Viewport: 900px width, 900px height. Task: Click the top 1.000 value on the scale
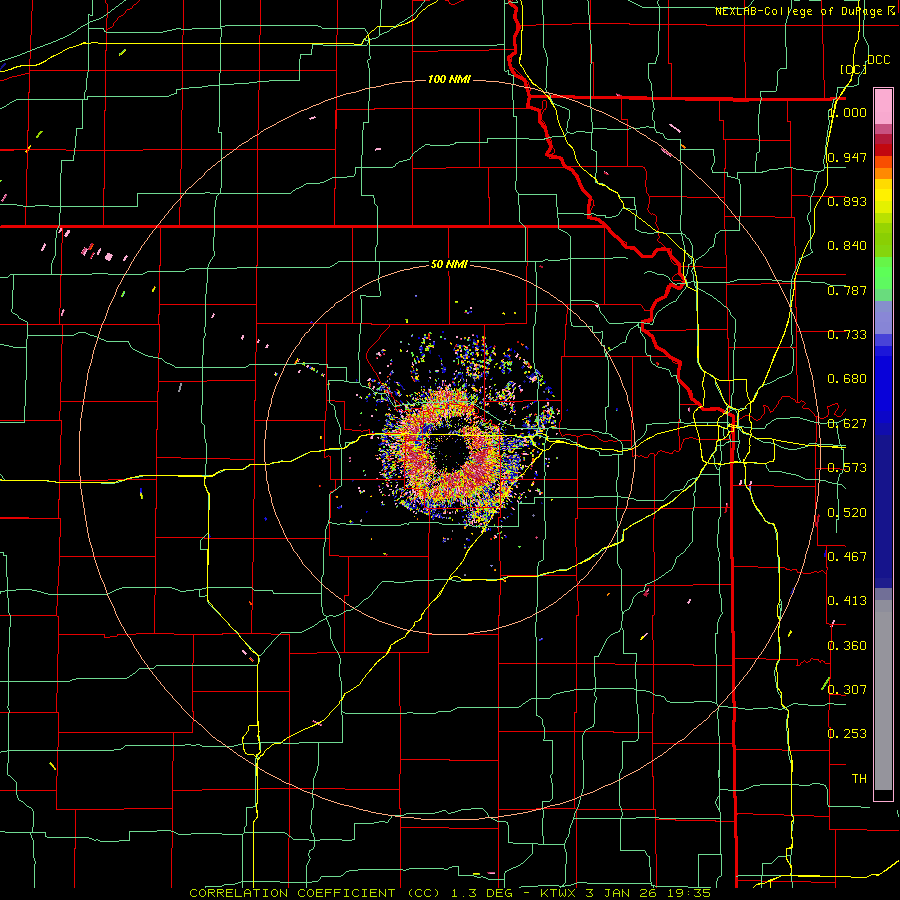point(847,113)
